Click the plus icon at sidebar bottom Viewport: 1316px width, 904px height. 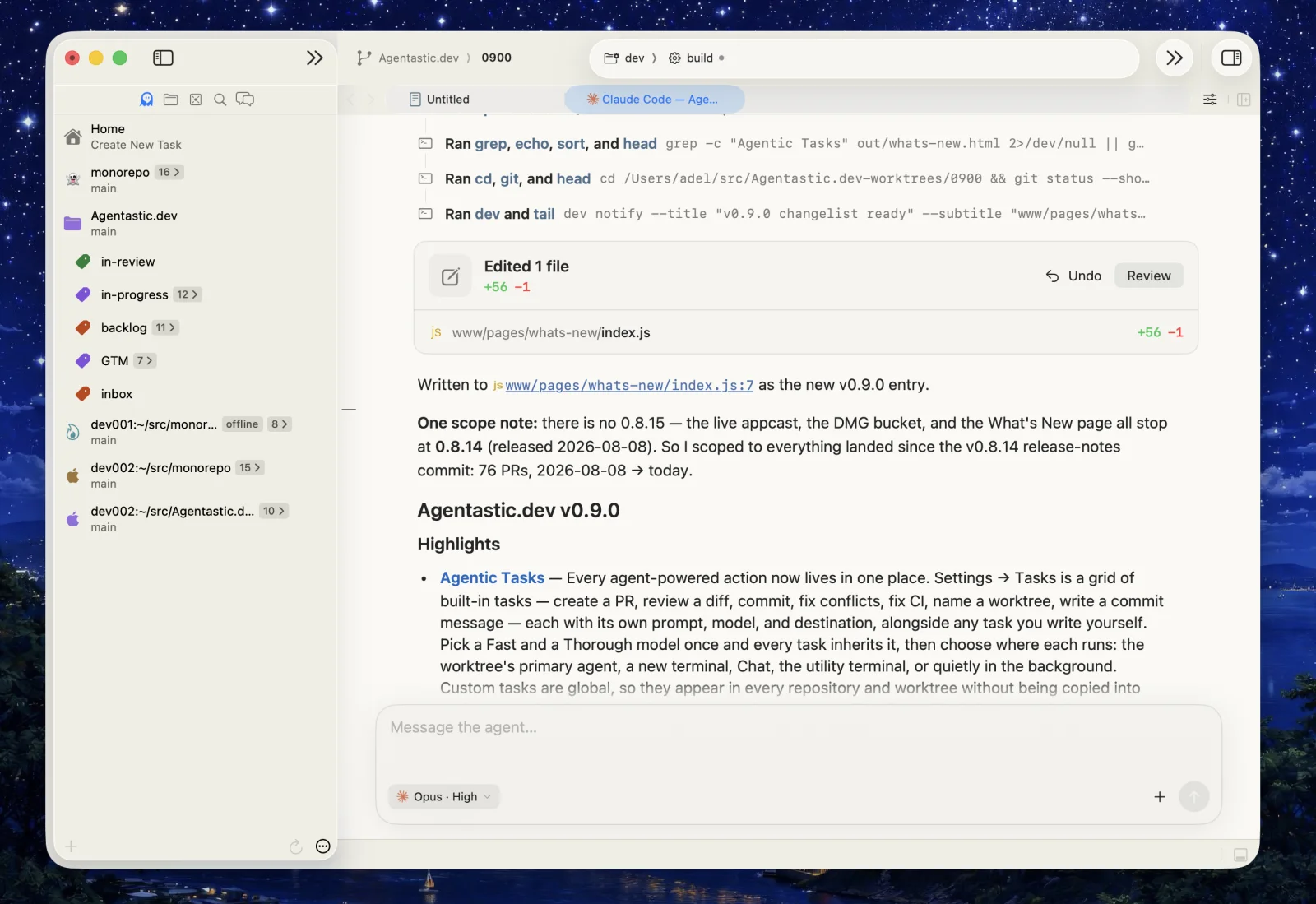tap(72, 846)
